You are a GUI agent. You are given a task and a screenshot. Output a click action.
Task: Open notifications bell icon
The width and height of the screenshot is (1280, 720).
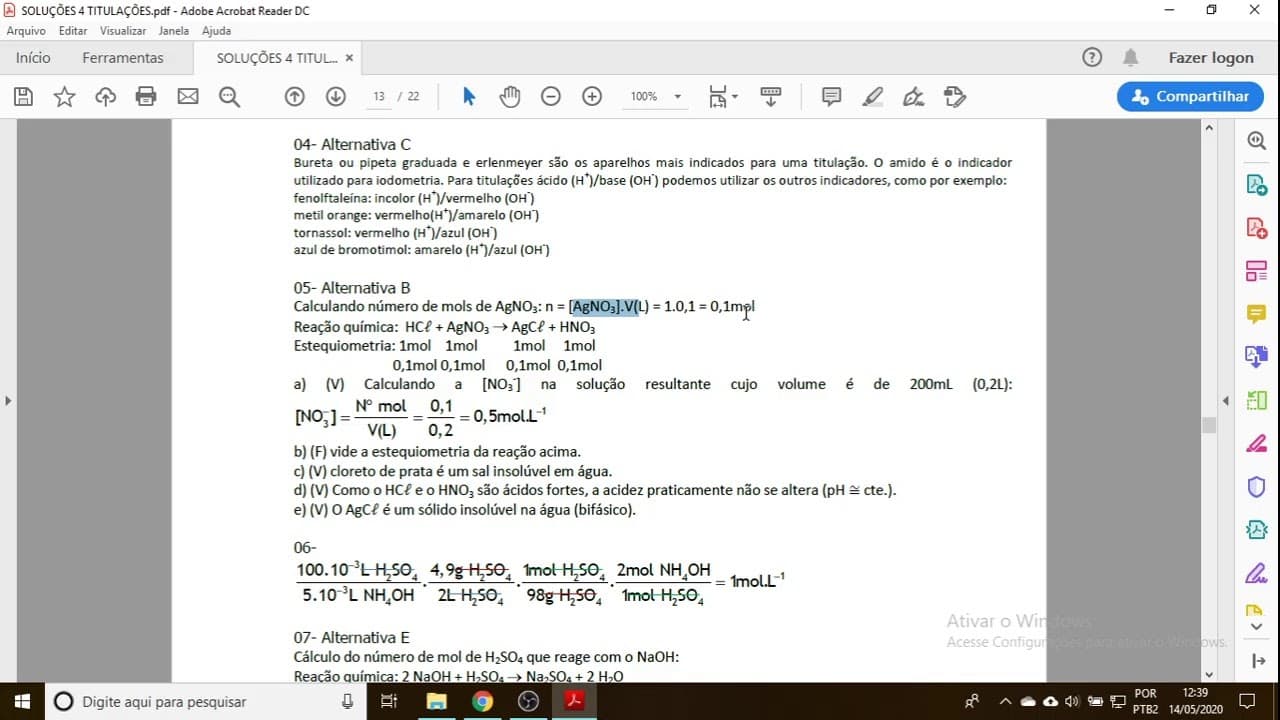point(1131,58)
